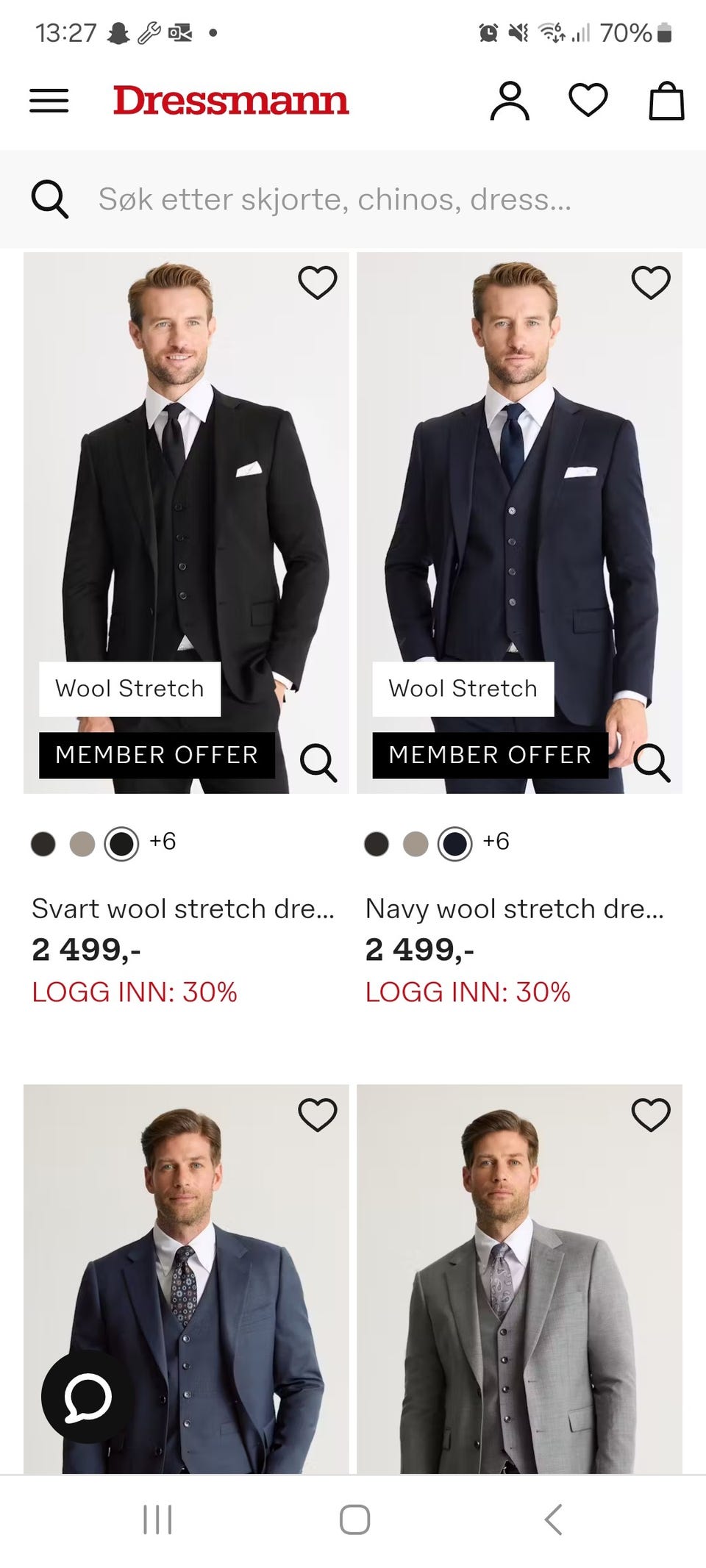
Task: Open Svart wool stretch dress product title
Action: click(183, 909)
